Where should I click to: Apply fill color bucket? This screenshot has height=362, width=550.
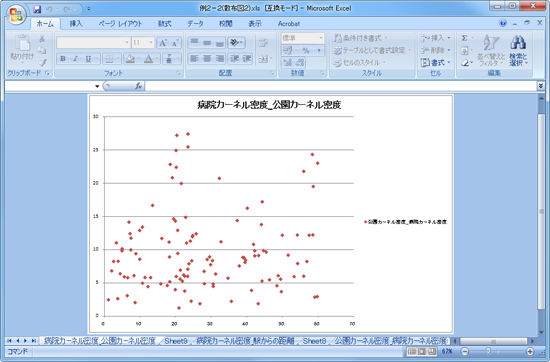point(130,59)
